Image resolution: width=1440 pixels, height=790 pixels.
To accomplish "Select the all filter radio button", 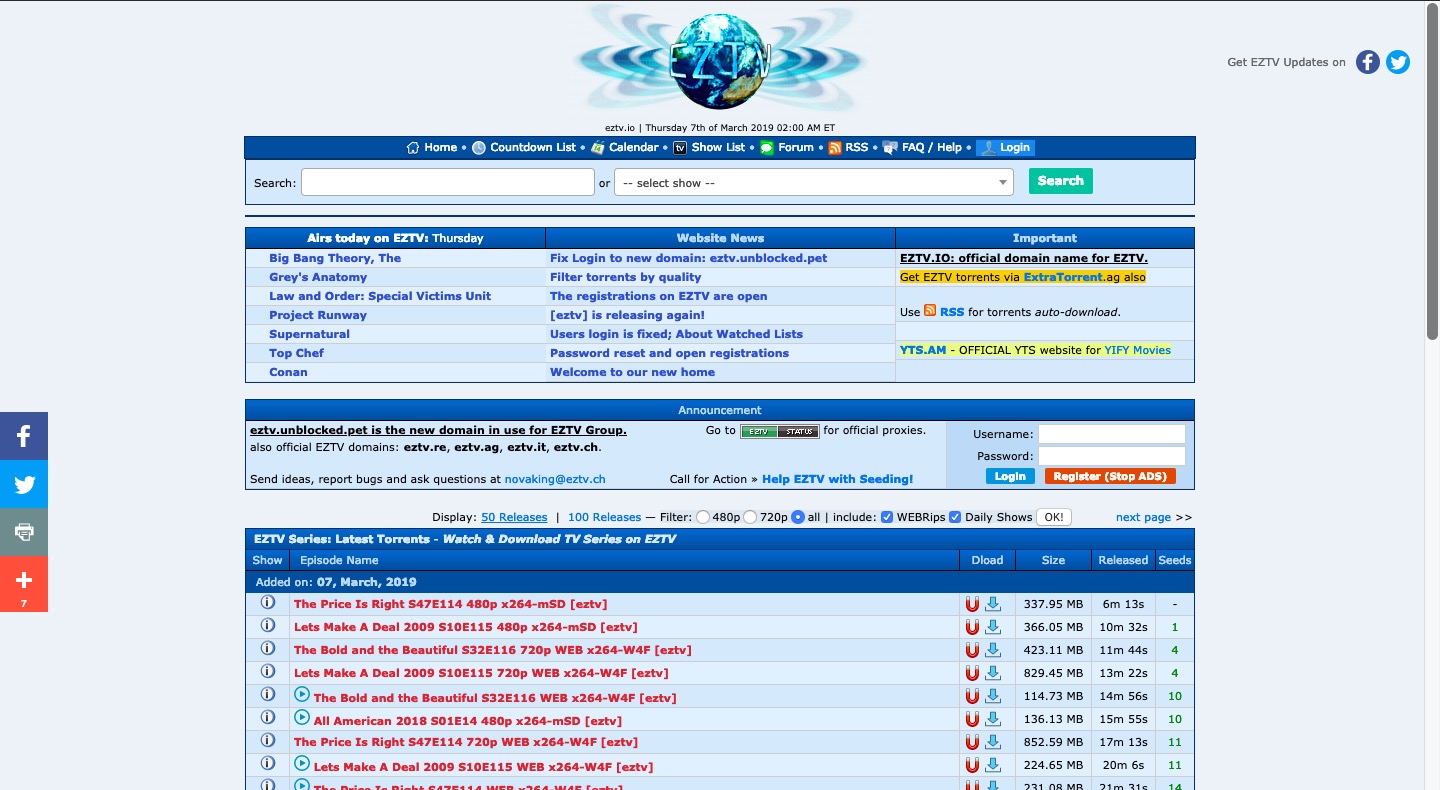I will [x=798, y=517].
